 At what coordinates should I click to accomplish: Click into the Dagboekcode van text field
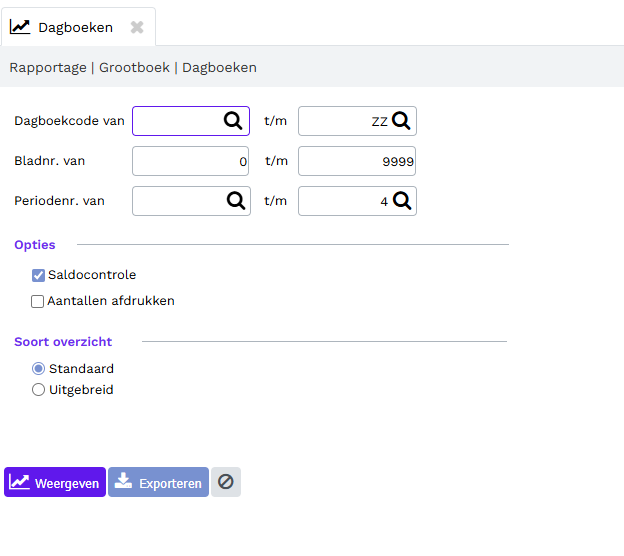click(178, 121)
